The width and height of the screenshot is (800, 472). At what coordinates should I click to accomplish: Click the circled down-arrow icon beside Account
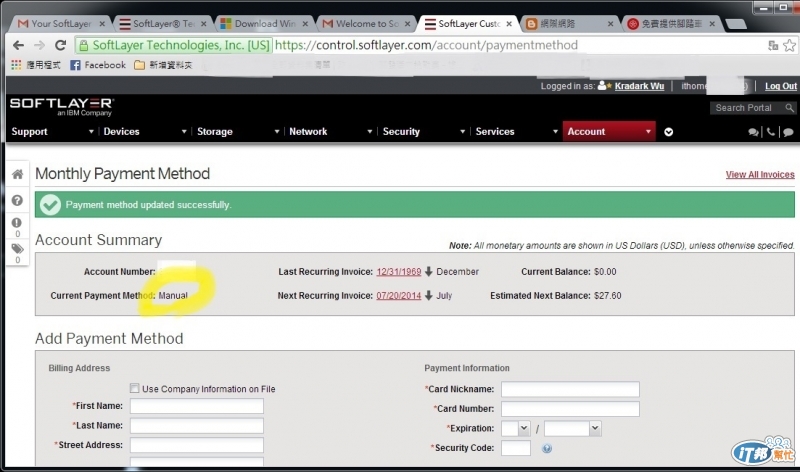pyautogui.click(x=668, y=132)
